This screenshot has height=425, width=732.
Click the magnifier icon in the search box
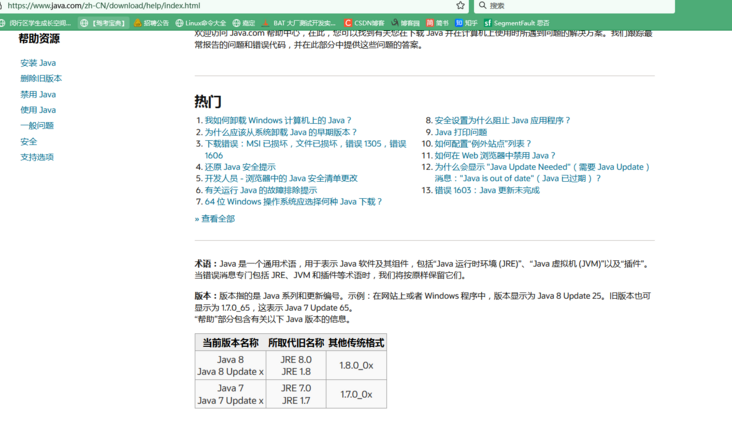click(483, 5)
